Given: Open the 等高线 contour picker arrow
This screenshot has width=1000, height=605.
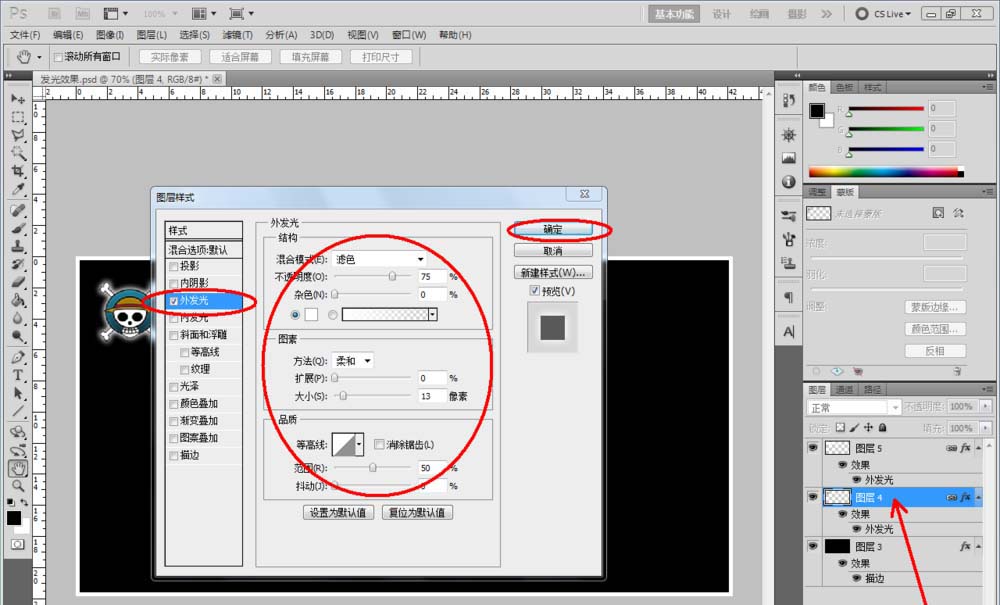Looking at the screenshot, I should click(360, 444).
